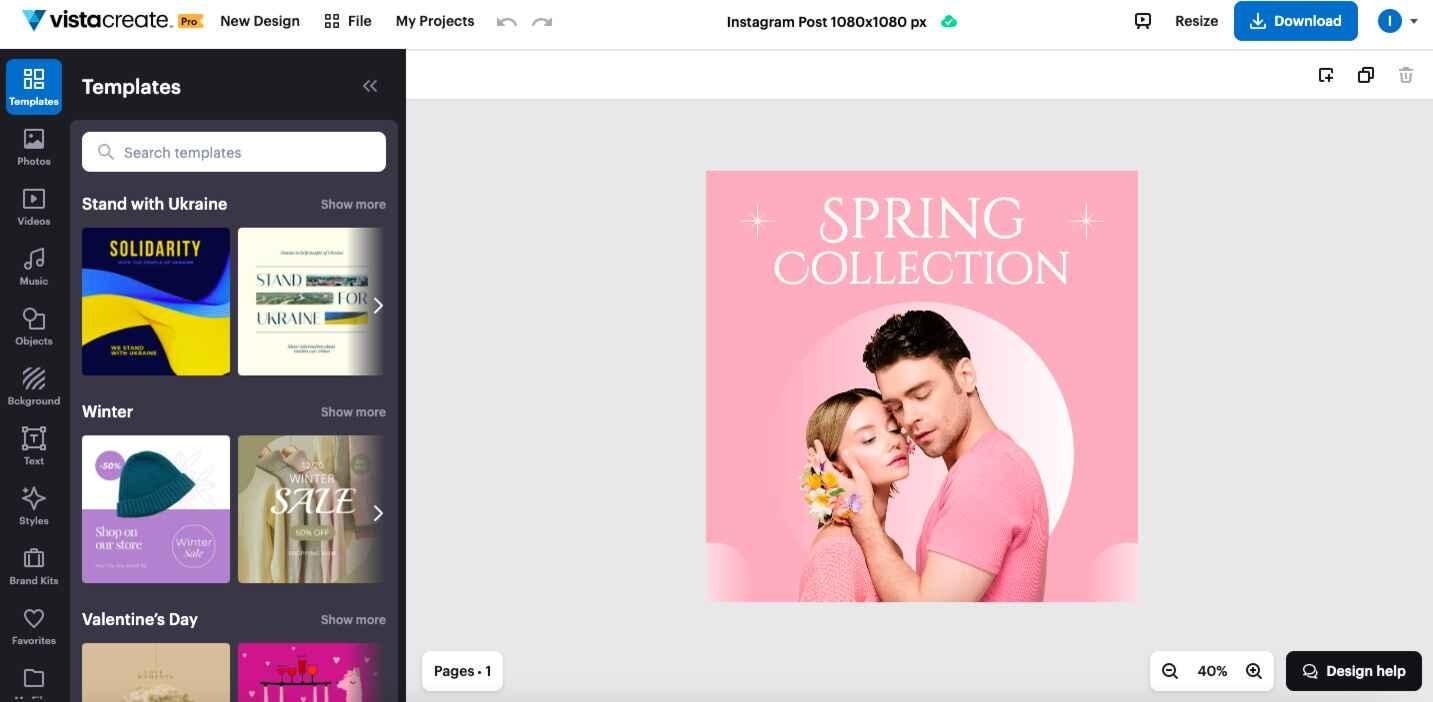1433x702 pixels.
Task: Open My Projects
Action: [x=435, y=21]
